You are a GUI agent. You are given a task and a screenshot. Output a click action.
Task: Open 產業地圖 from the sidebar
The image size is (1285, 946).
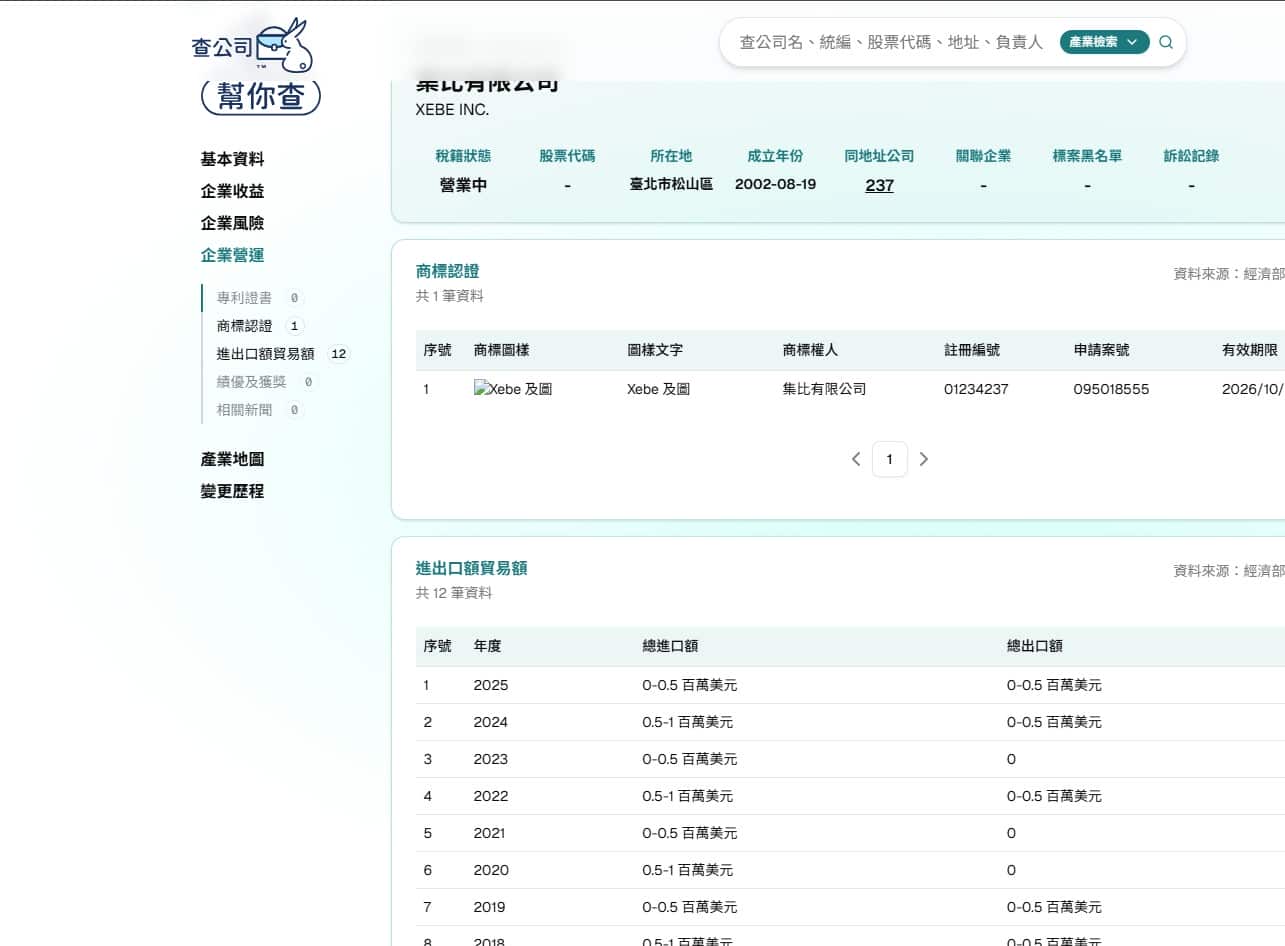click(233, 459)
